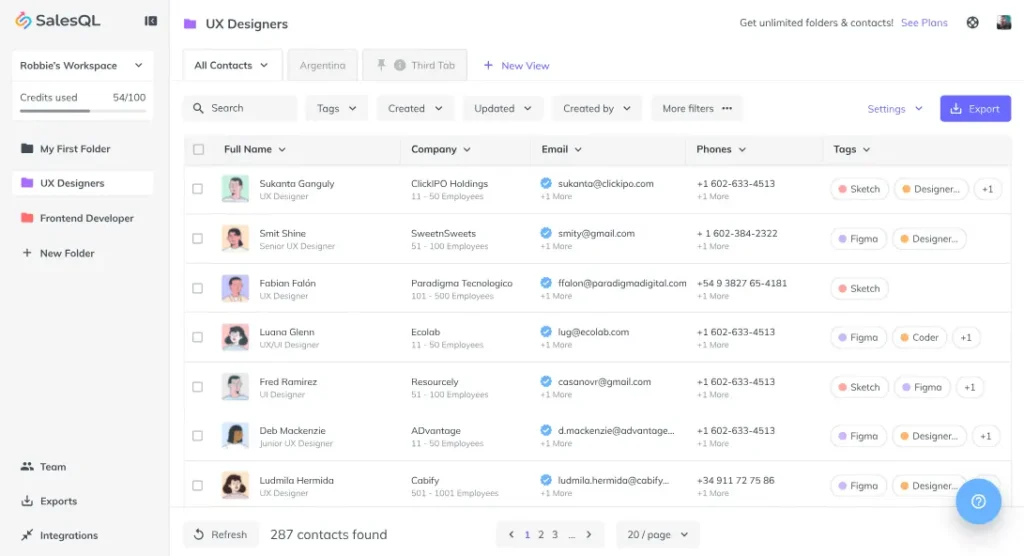Screen dimensions: 1024x556
Task: Go to page 2
Action: coord(541,534)
